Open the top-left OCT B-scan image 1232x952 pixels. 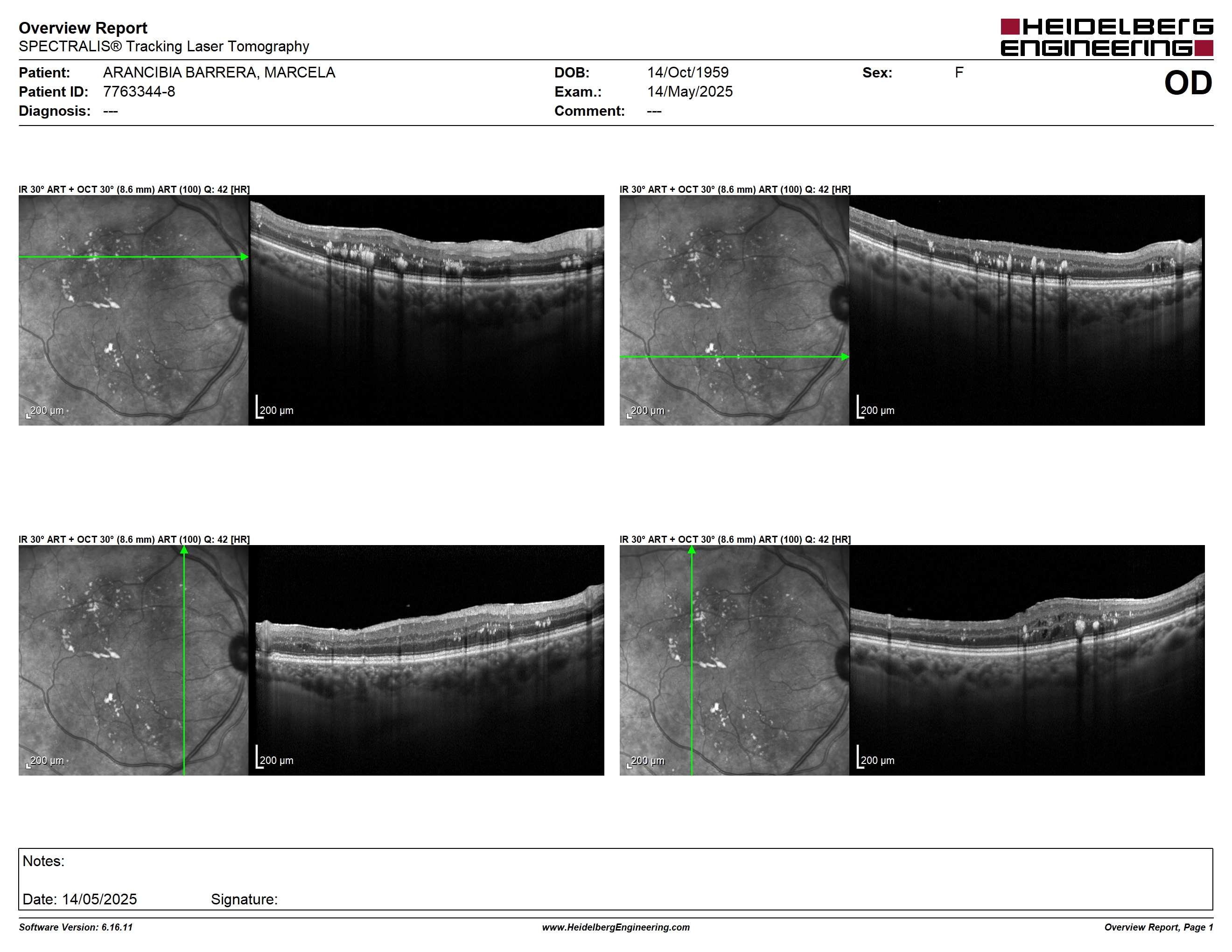tap(427, 310)
